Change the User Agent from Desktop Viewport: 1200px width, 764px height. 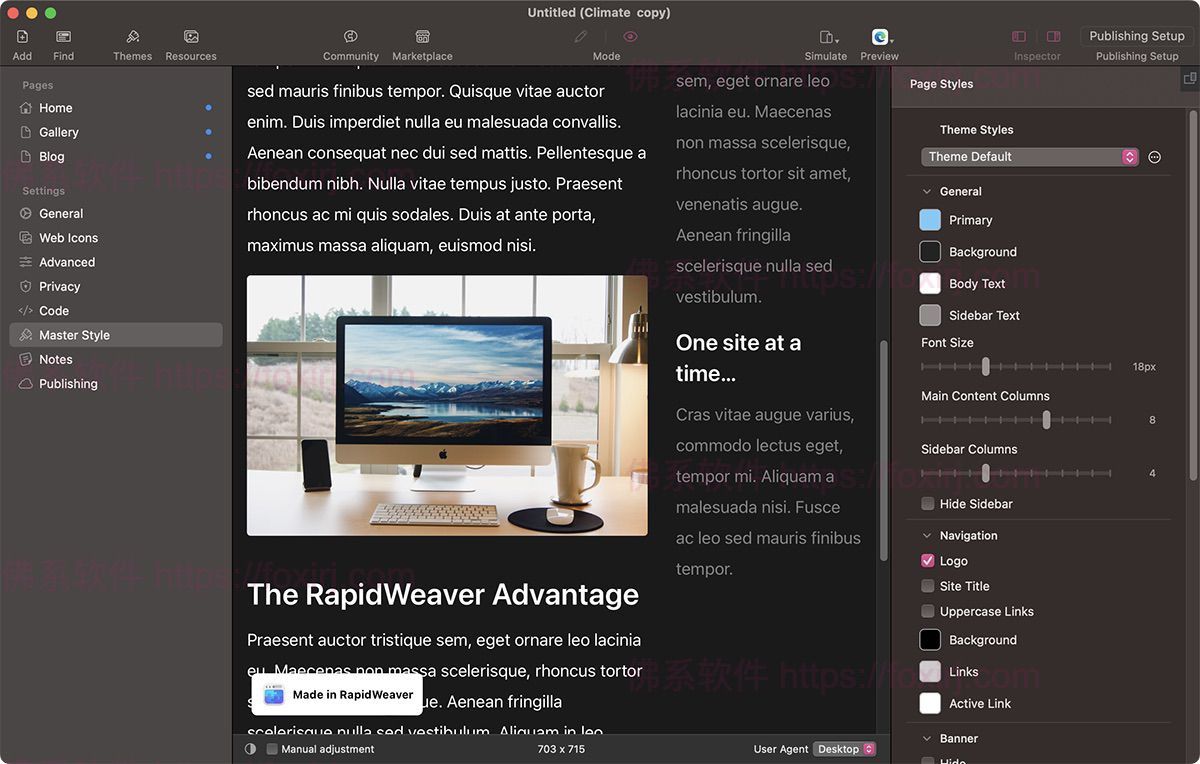843,748
